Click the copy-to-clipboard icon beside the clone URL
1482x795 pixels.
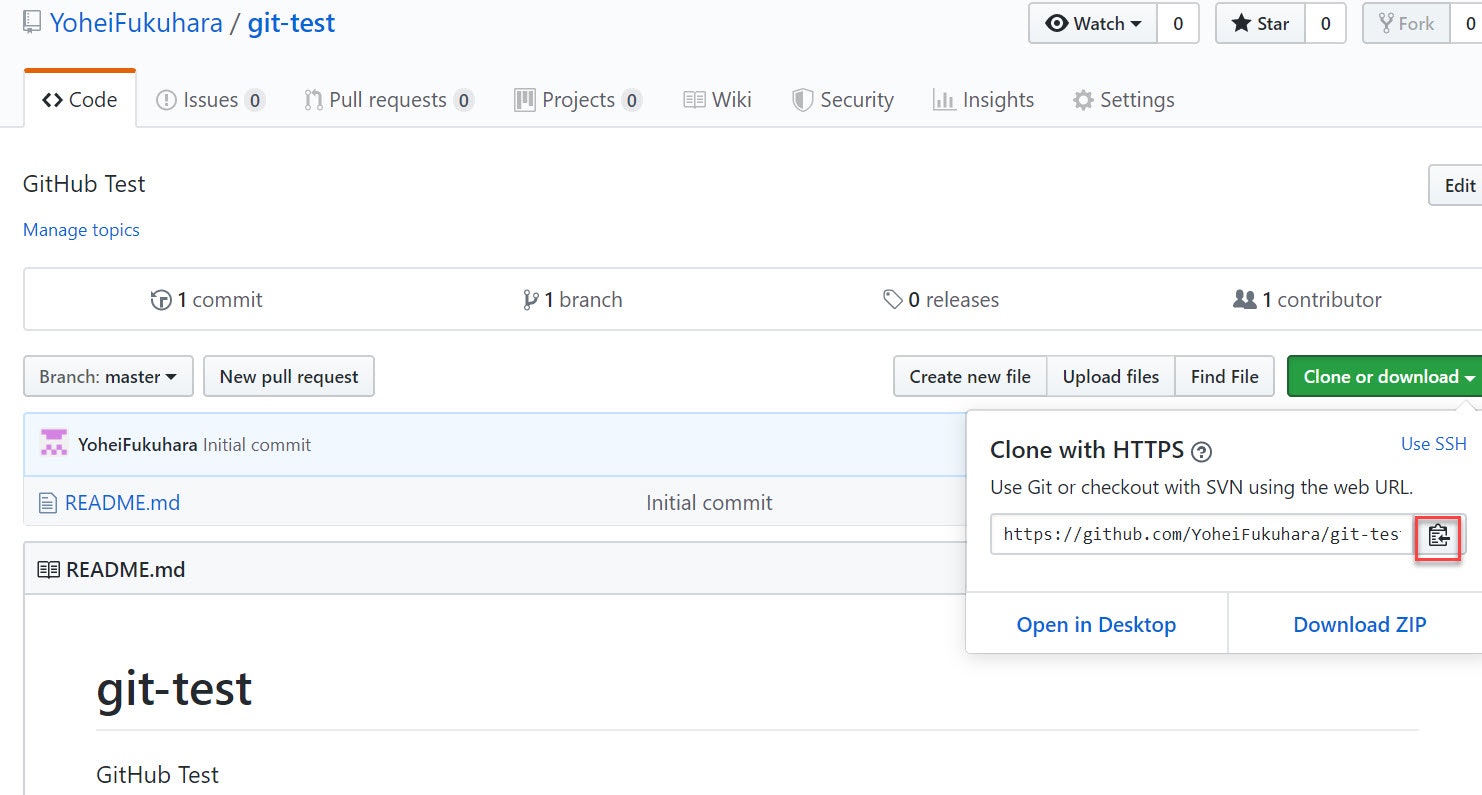[1438, 536]
